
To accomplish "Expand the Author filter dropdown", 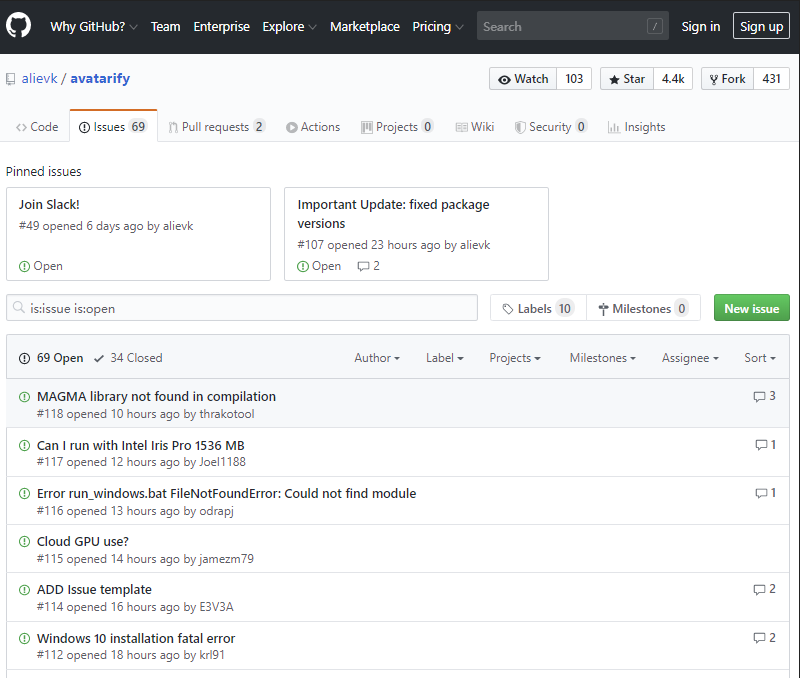I will 377,358.
